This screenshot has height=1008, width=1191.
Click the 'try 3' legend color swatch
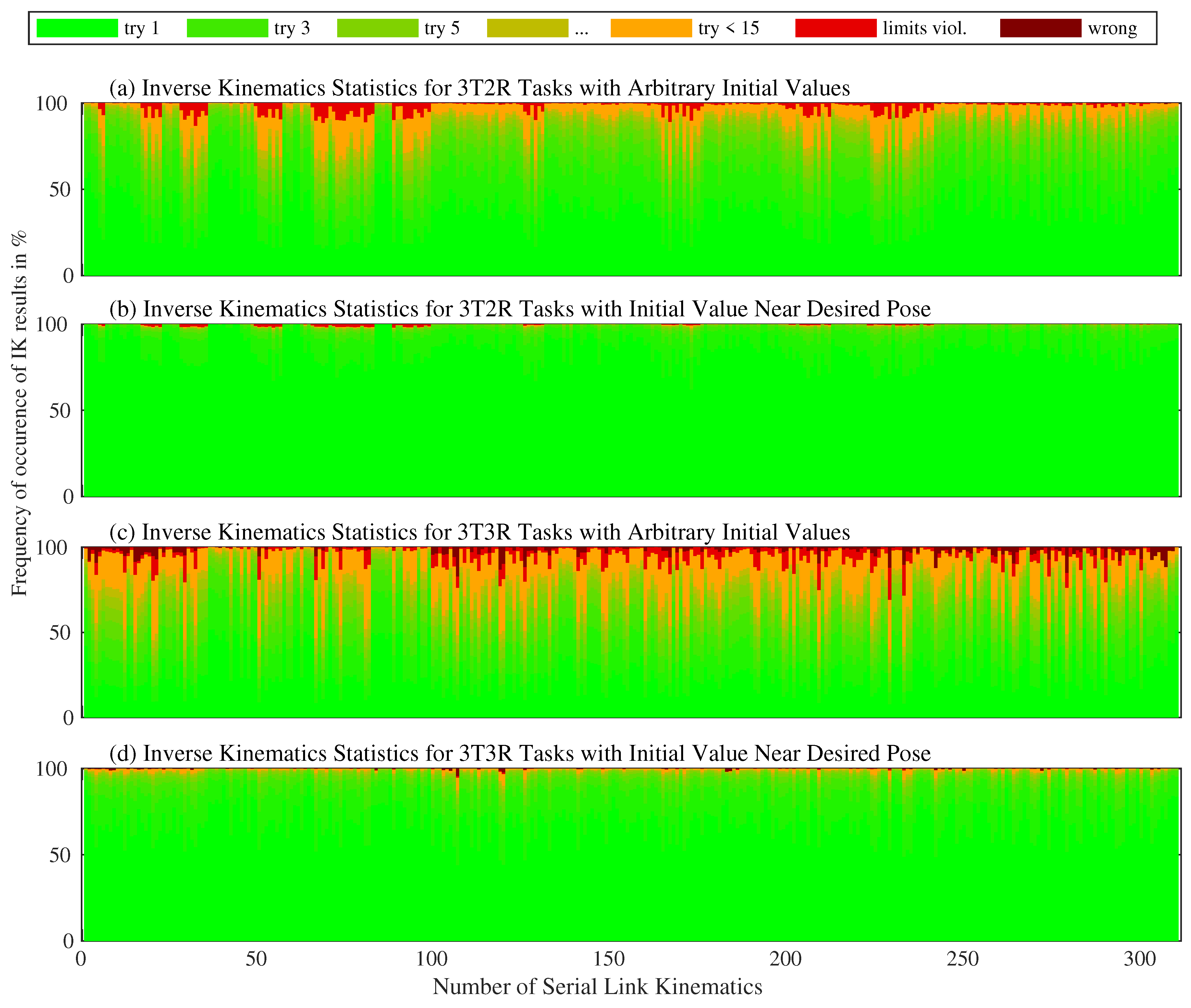tap(227, 28)
